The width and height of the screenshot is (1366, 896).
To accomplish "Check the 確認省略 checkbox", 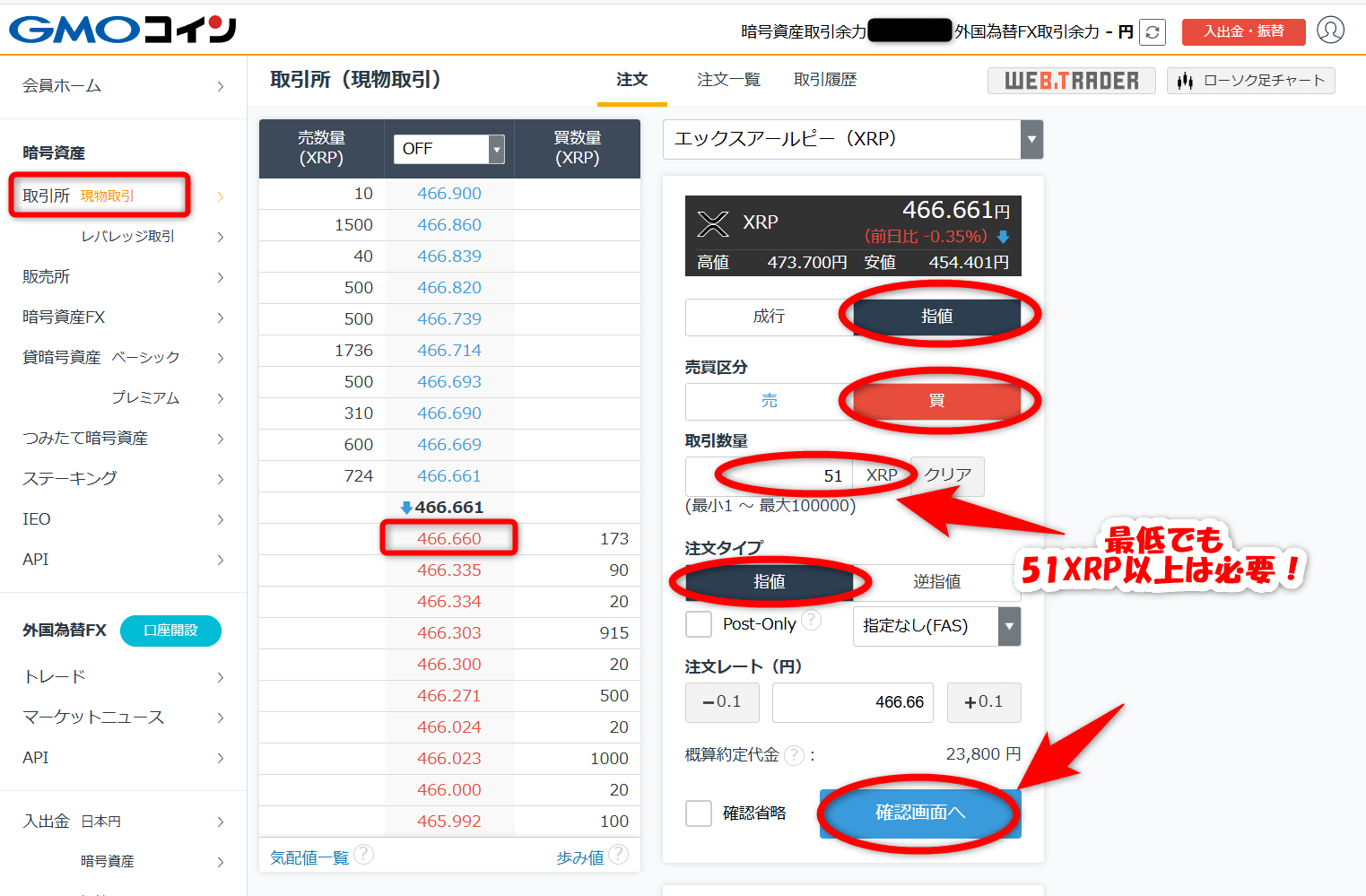I will click(x=699, y=813).
